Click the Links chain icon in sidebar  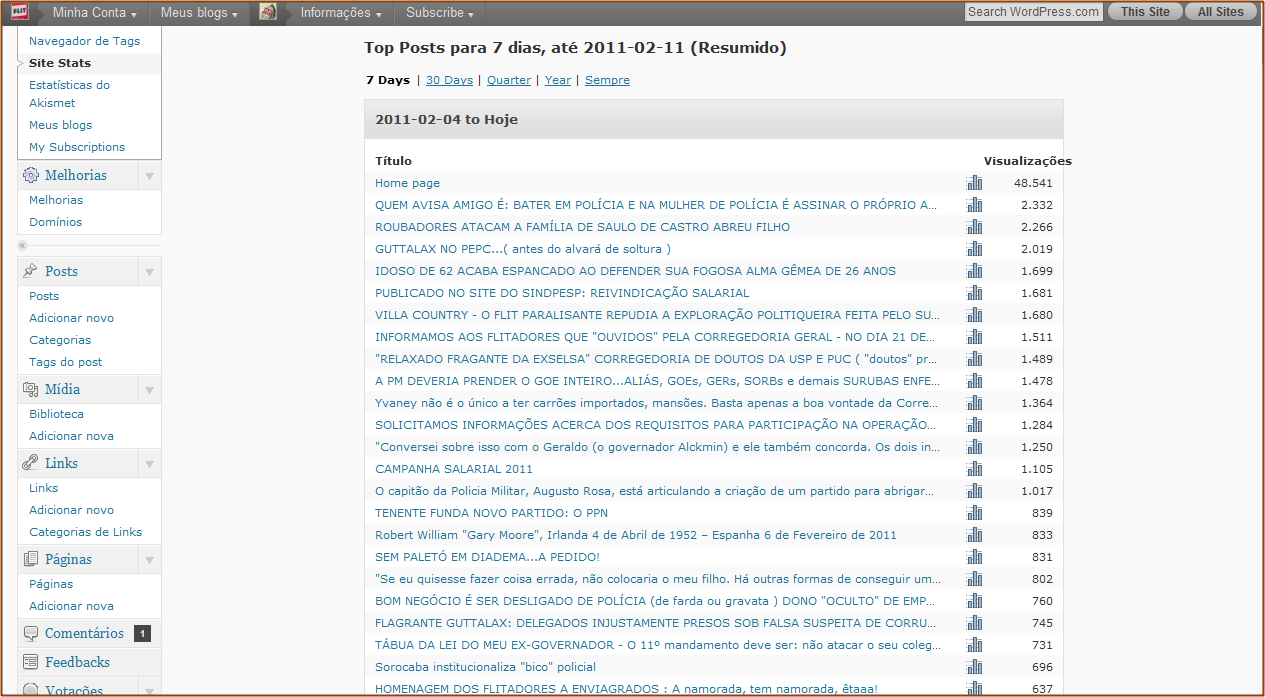coord(31,463)
